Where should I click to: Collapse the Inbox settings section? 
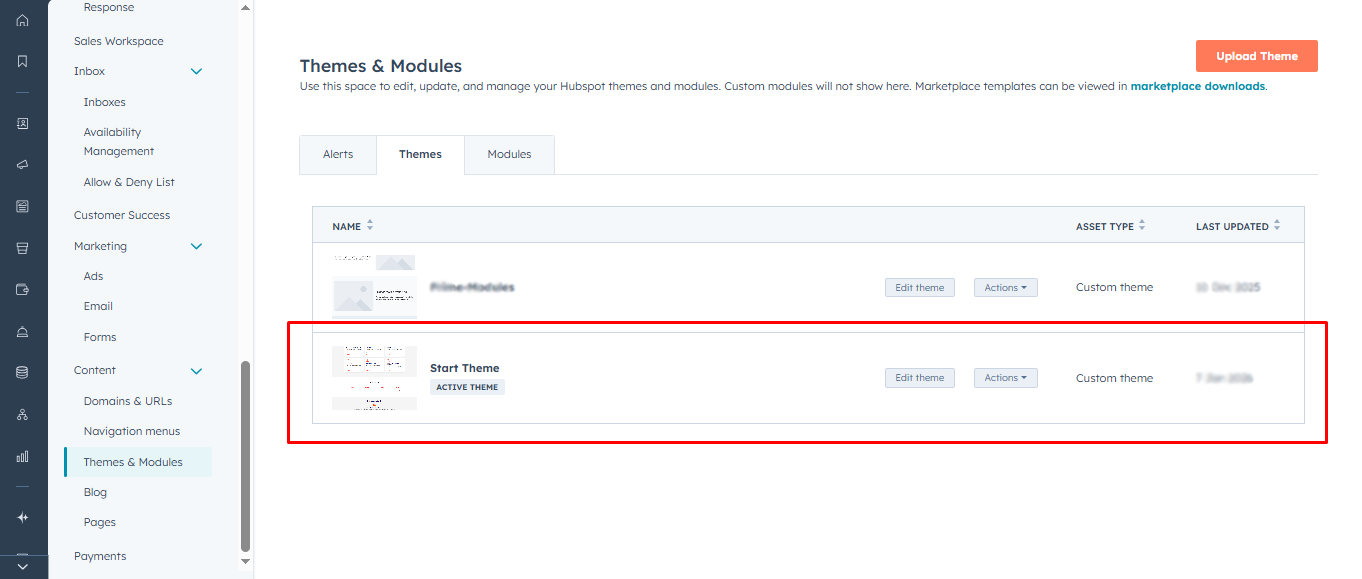196,72
